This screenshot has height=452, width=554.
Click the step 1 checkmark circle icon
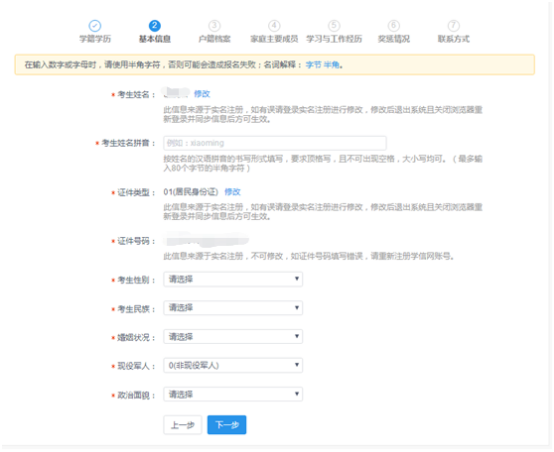pos(95,26)
